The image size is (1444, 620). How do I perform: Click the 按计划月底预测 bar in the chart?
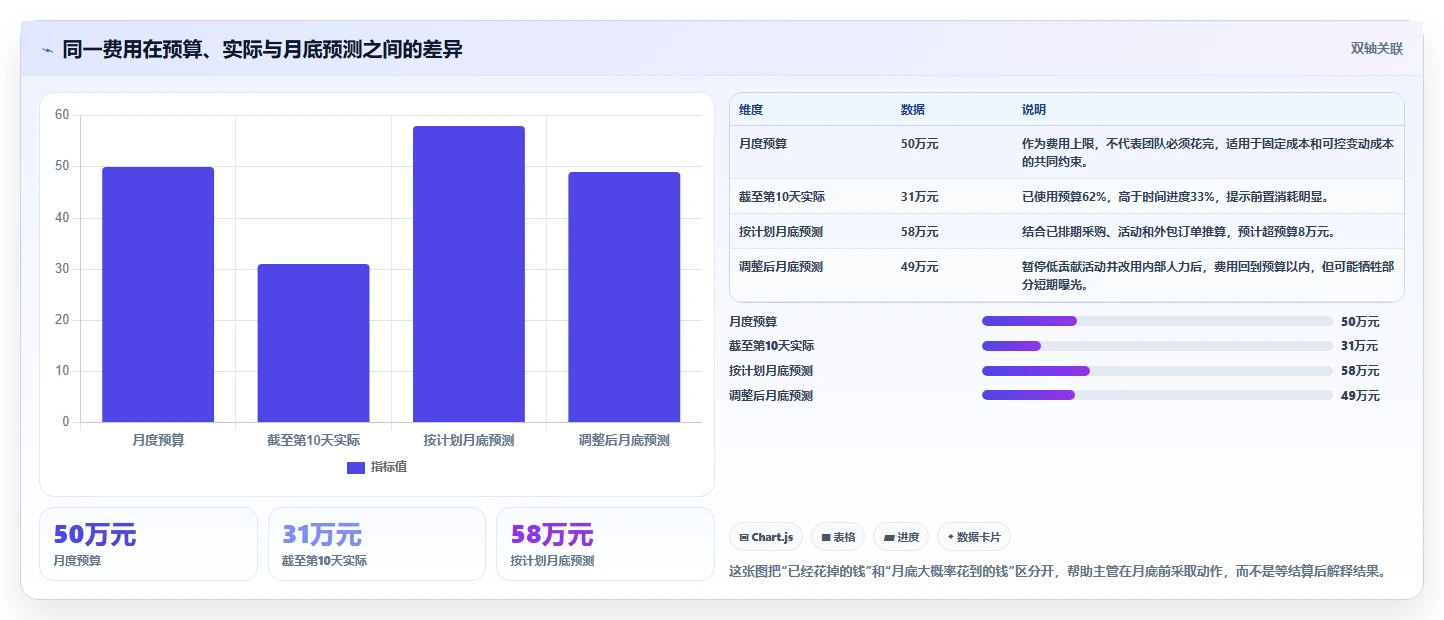tap(469, 274)
